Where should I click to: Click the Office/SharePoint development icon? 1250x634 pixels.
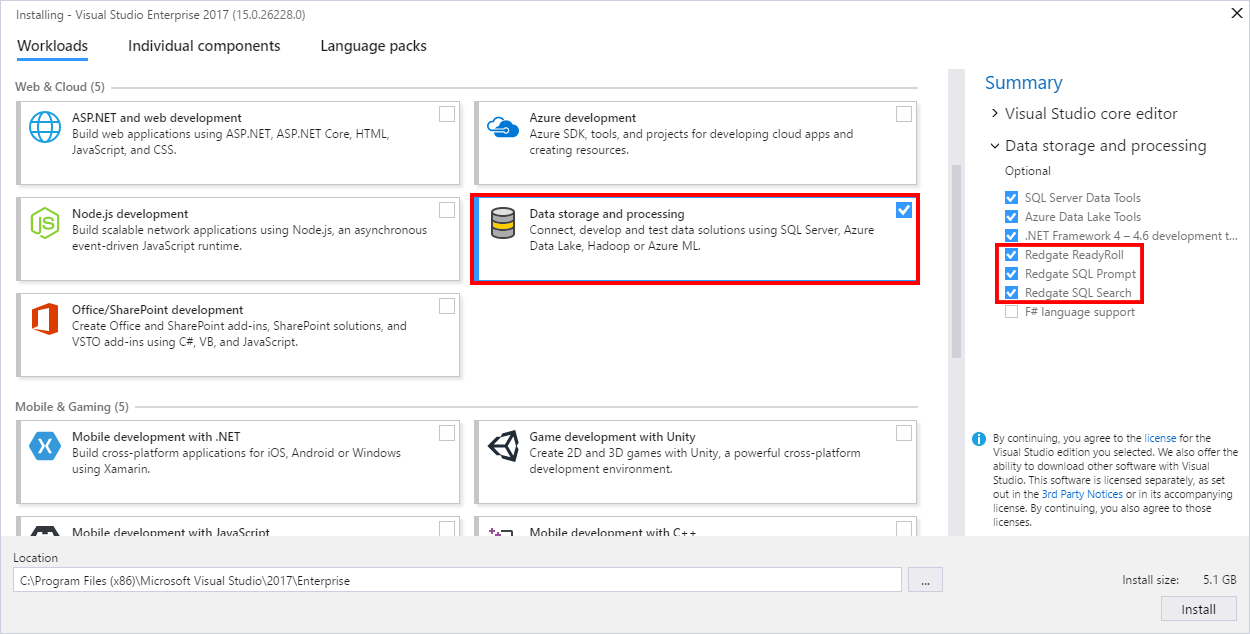45,319
